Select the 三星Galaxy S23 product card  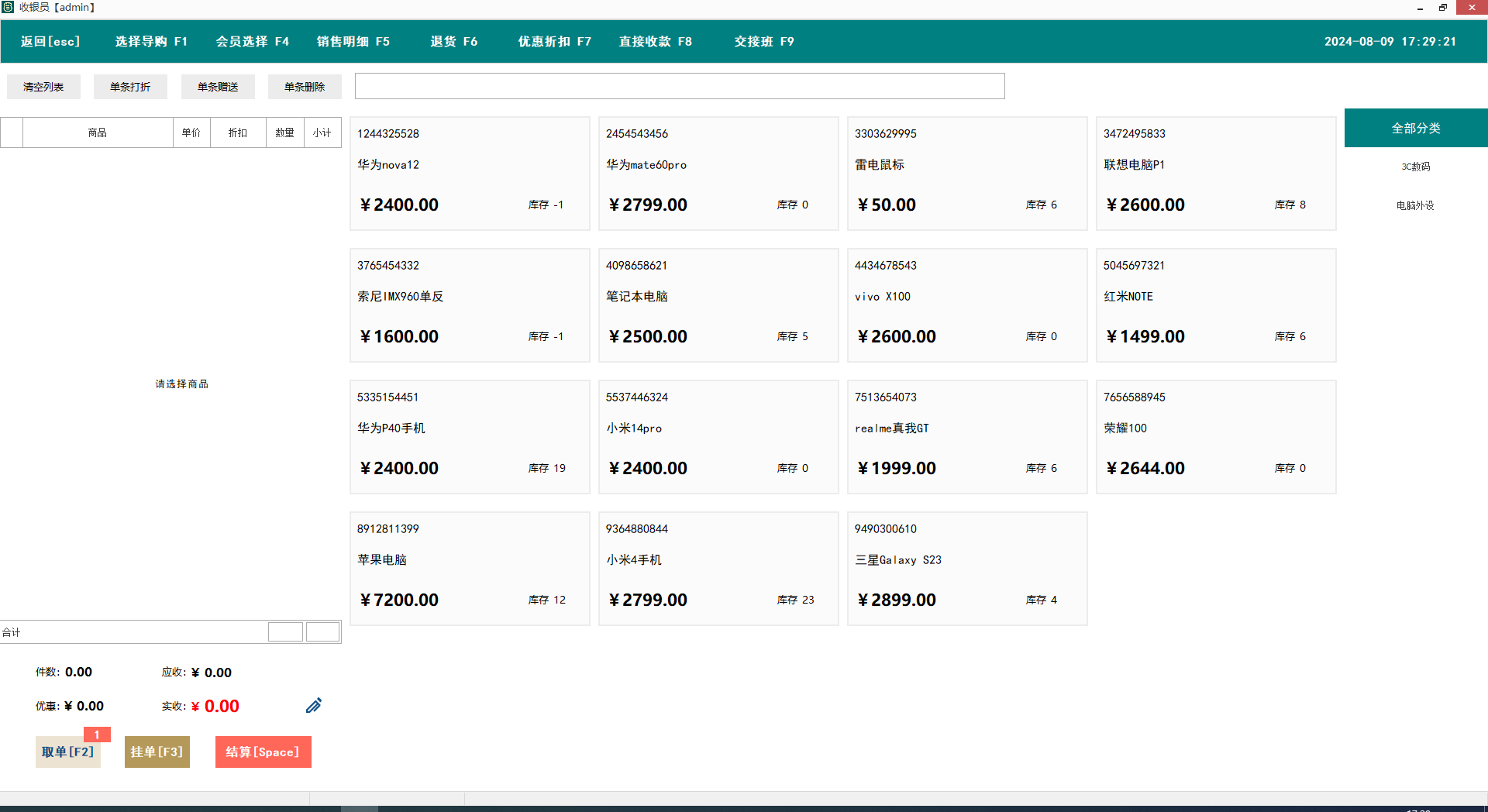coord(966,569)
